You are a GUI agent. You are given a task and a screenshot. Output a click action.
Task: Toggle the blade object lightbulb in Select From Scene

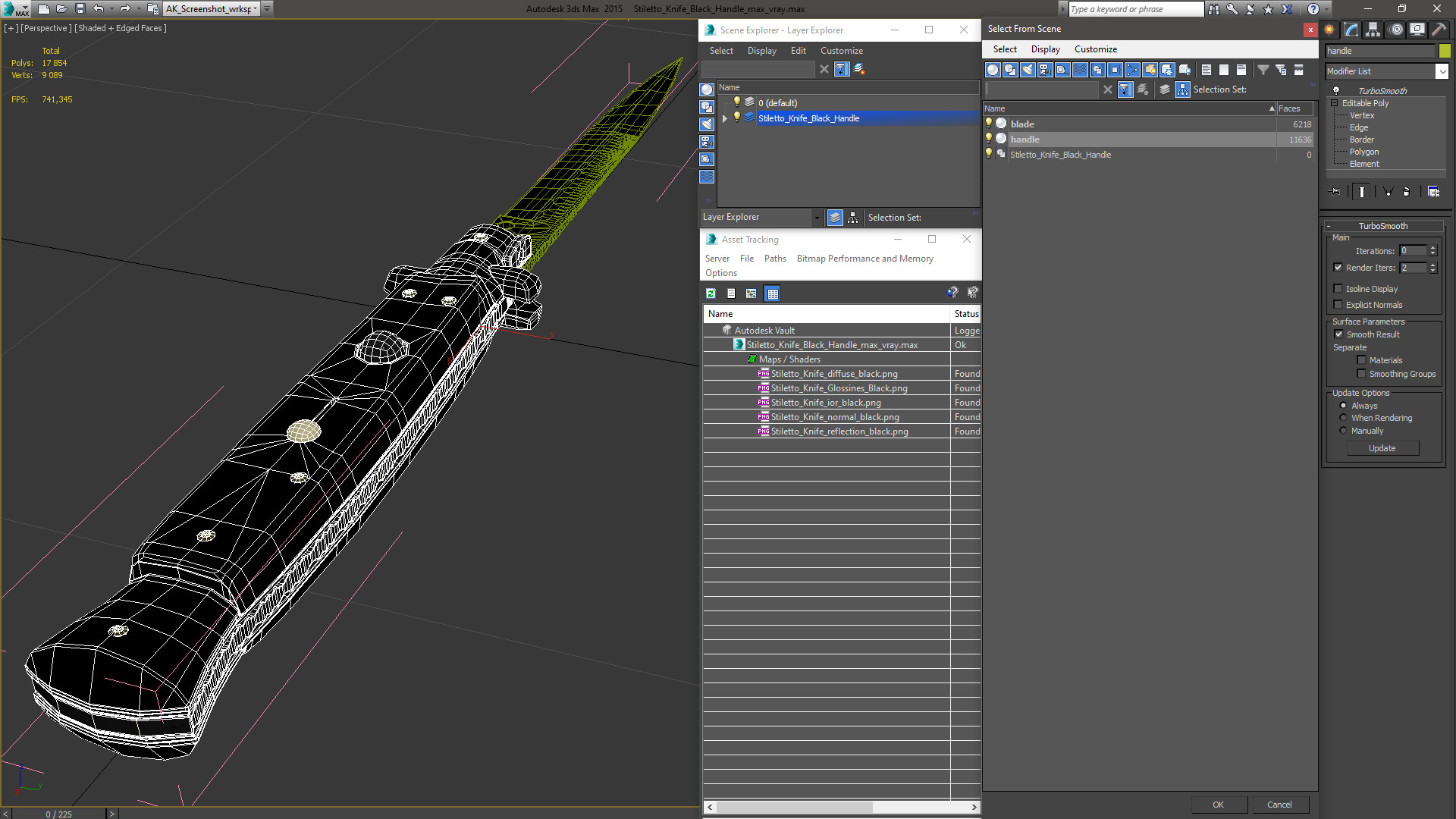click(x=989, y=124)
